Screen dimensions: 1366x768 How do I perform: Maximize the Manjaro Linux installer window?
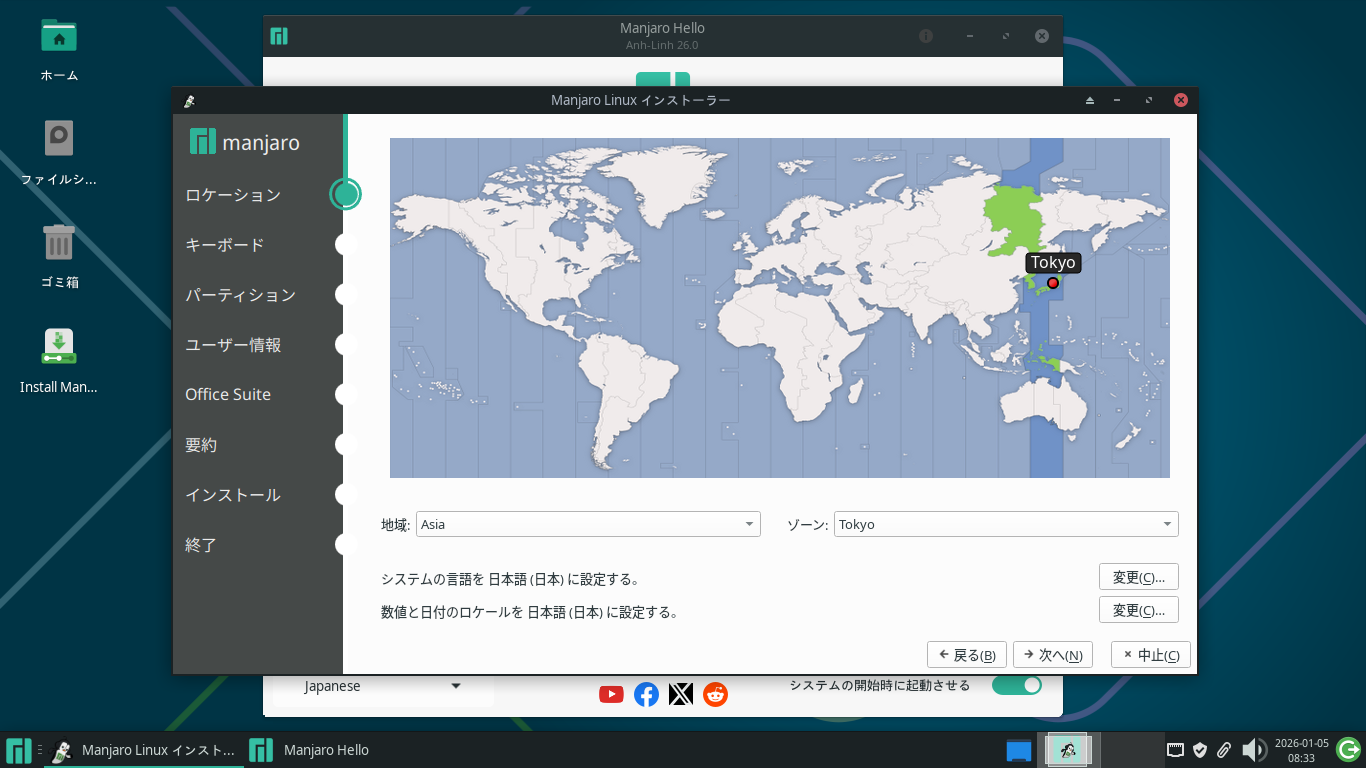1149,100
